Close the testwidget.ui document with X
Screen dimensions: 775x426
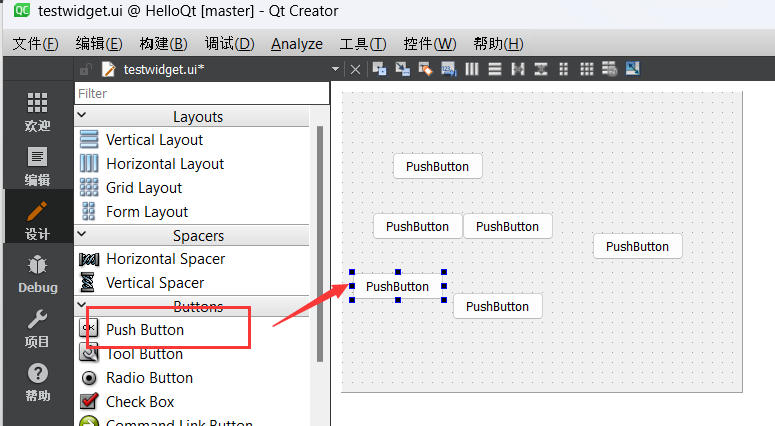355,70
